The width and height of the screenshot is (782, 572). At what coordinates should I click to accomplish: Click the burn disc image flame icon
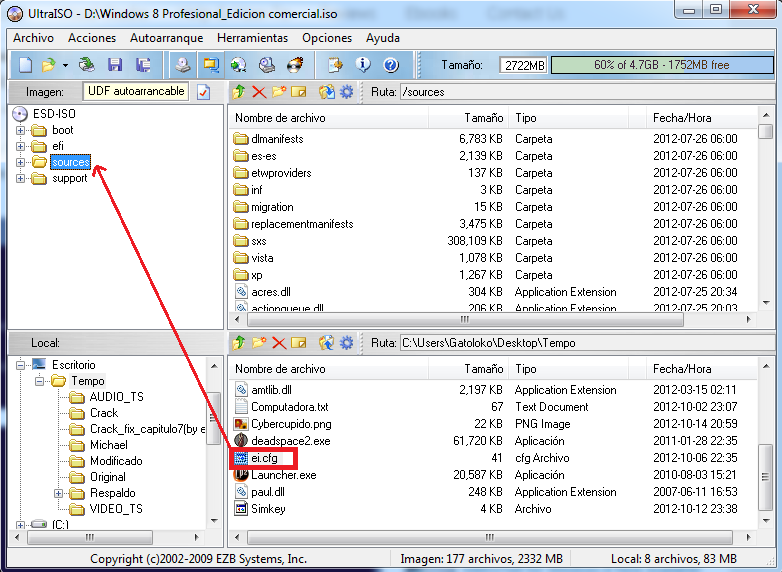point(295,65)
